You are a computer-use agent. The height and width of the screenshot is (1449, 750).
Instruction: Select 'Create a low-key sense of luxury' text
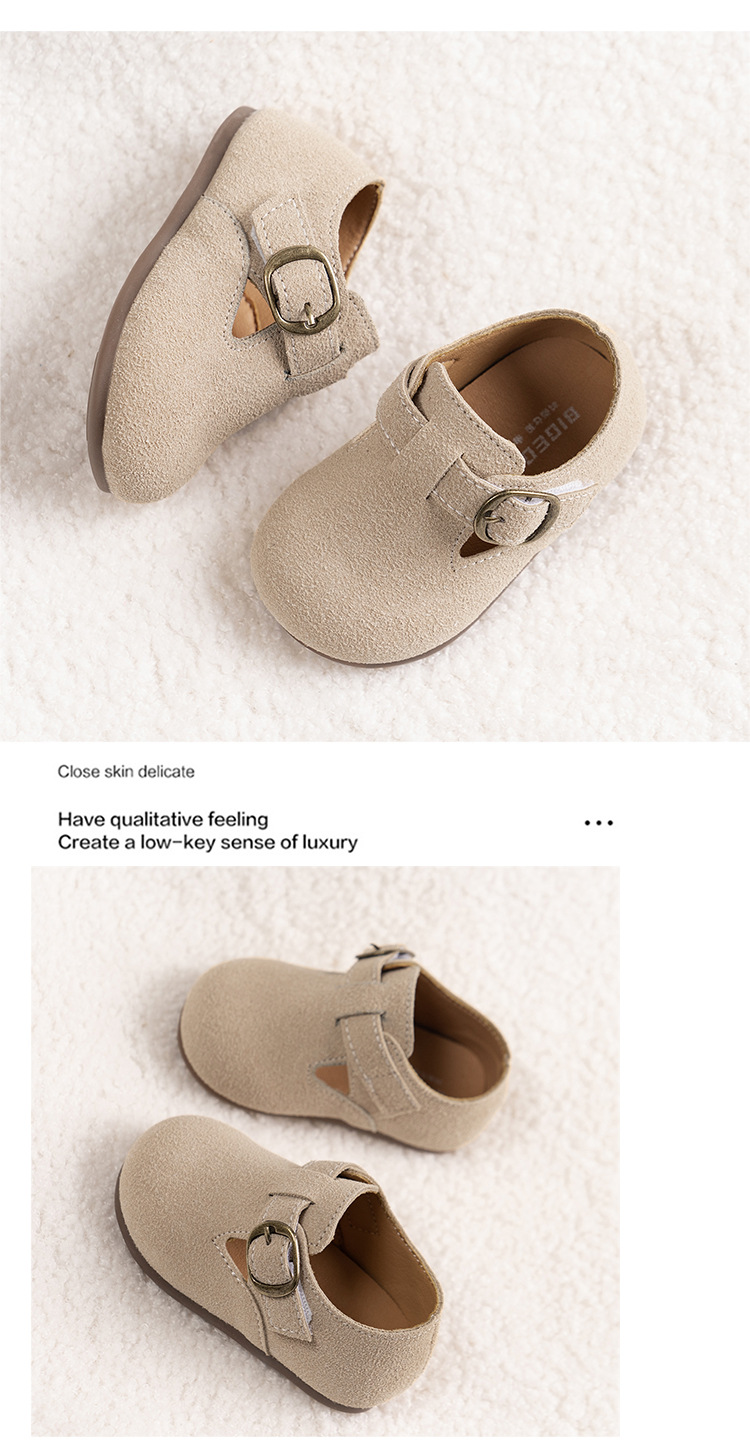click(x=207, y=842)
